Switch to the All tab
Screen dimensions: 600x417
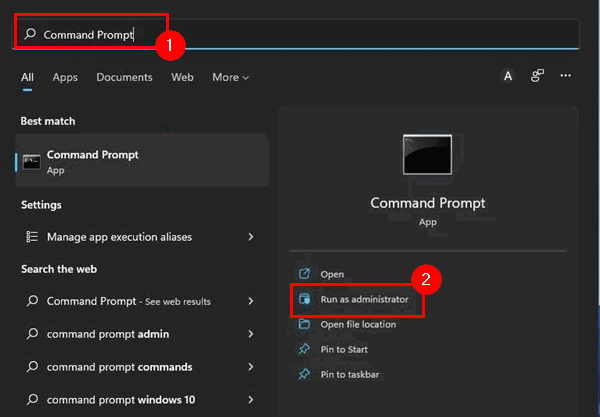pos(27,77)
